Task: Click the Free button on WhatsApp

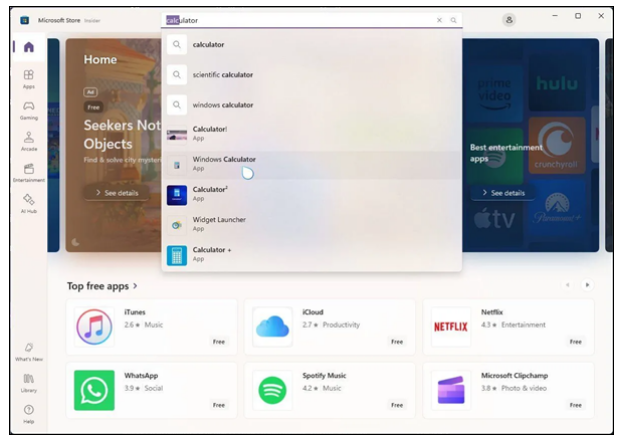Action: [x=219, y=405]
